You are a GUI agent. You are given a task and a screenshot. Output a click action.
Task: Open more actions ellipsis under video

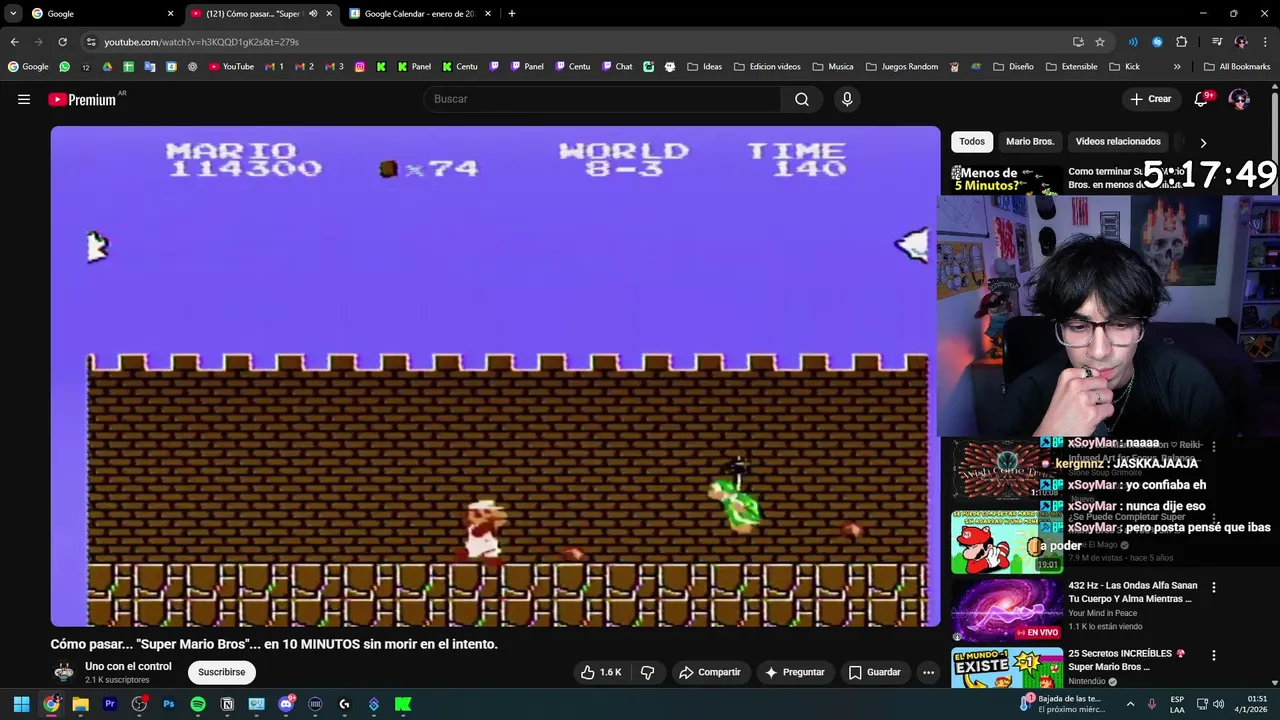click(x=928, y=672)
